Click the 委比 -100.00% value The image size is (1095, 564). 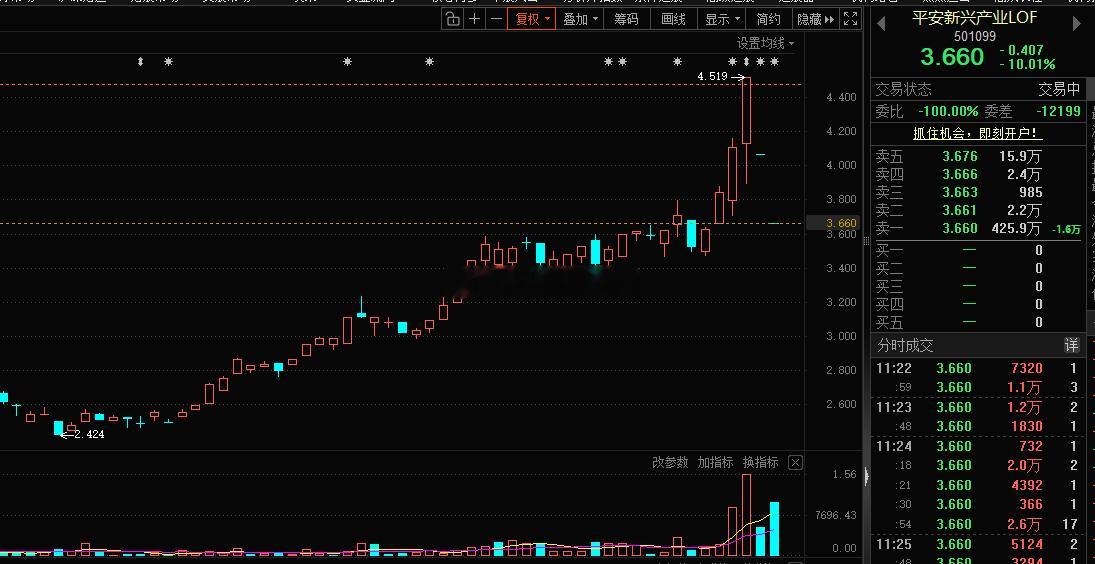coord(948,111)
